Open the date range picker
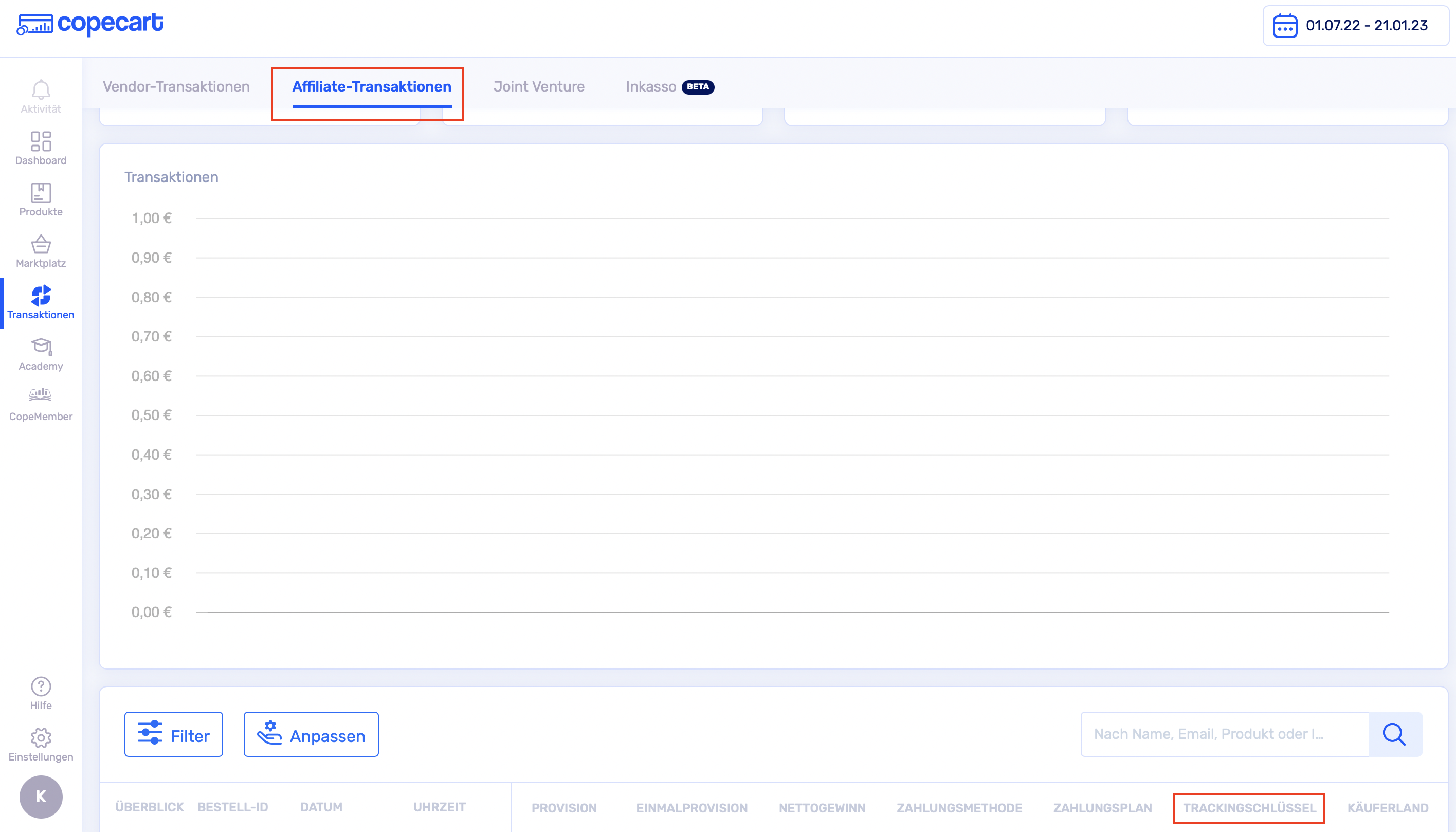 click(1355, 26)
